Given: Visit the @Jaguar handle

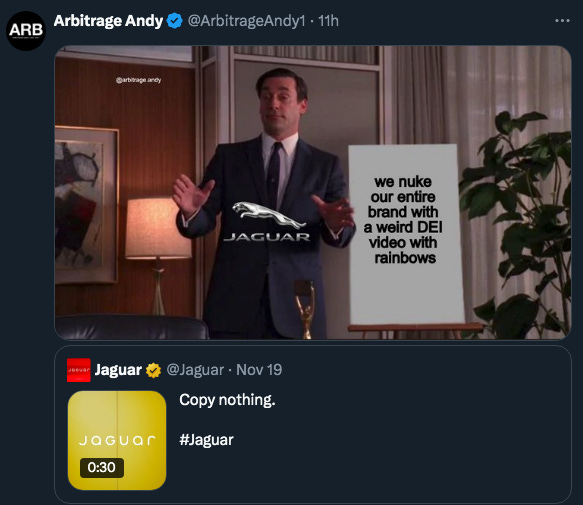Looking at the screenshot, I should (195, 370).
